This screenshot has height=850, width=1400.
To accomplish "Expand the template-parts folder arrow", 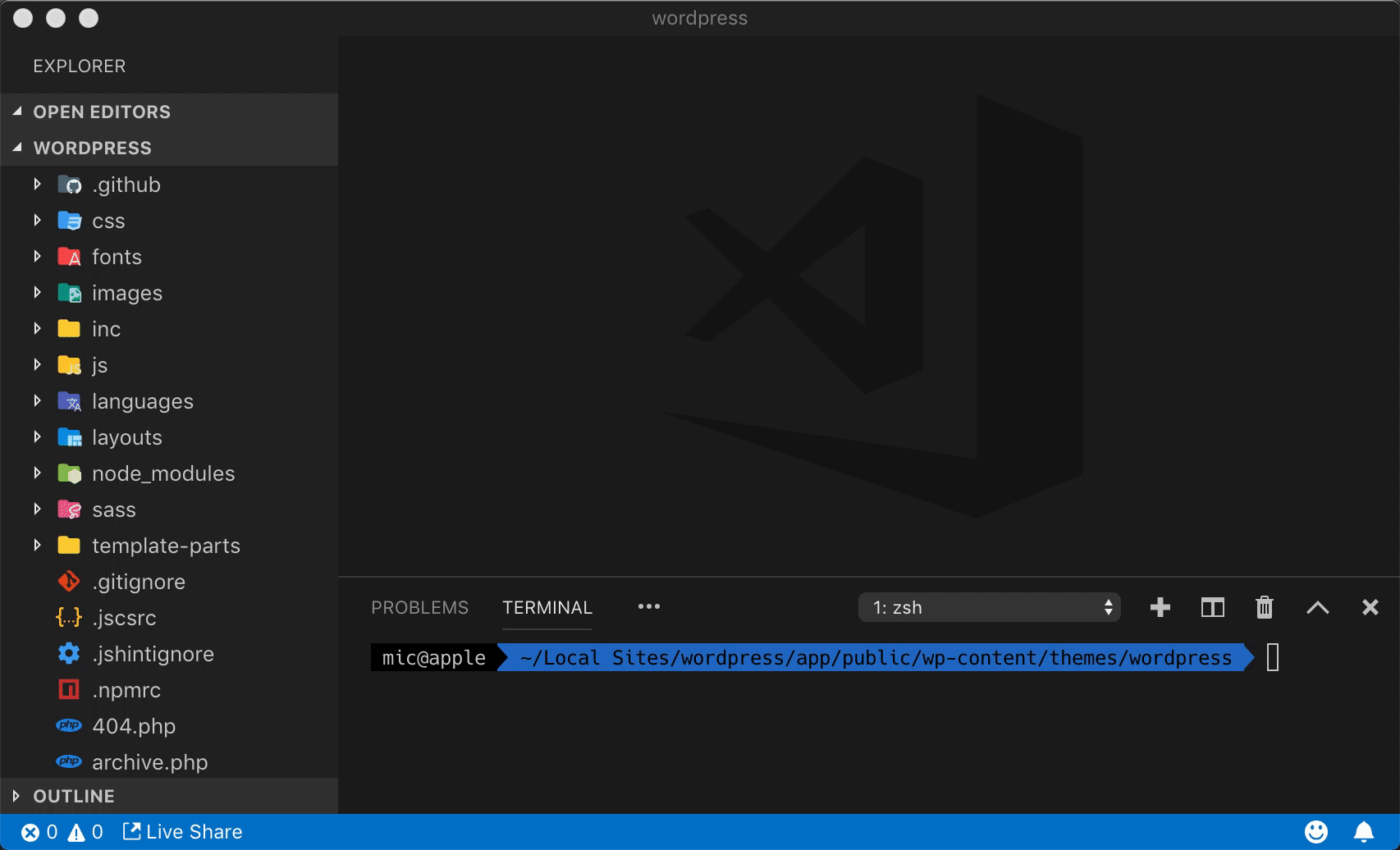I will point(38,546).
